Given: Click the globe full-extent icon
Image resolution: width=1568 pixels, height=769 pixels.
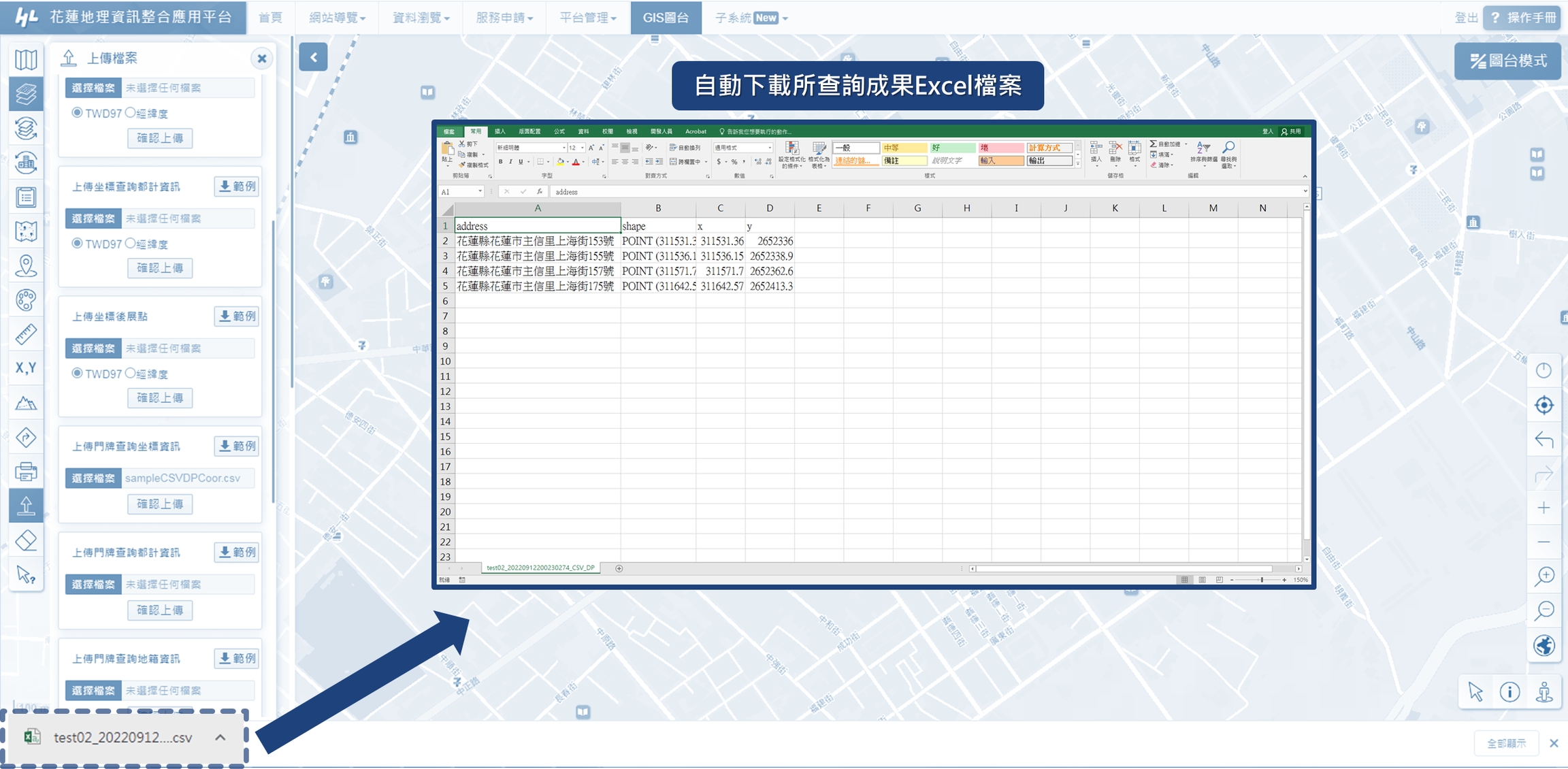Looking at the screenshot, I should coord(1543,645).
